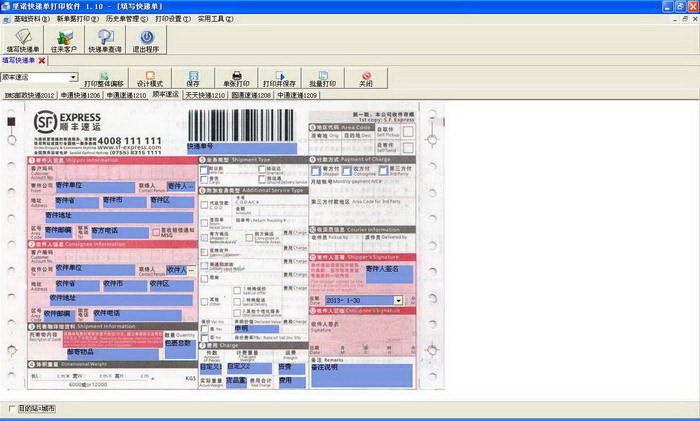This screenshot has width=700, height=421.
Task: Click 单张打印 printer button
Action: tap(236, 78)
